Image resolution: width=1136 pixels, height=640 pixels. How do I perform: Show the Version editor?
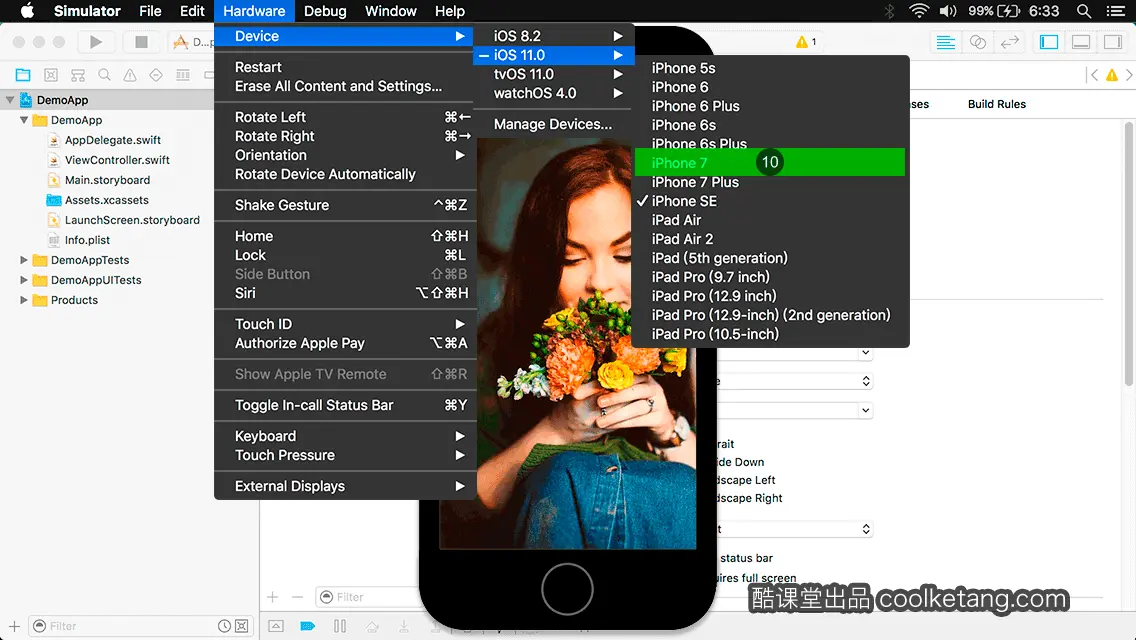(1010, 42)
